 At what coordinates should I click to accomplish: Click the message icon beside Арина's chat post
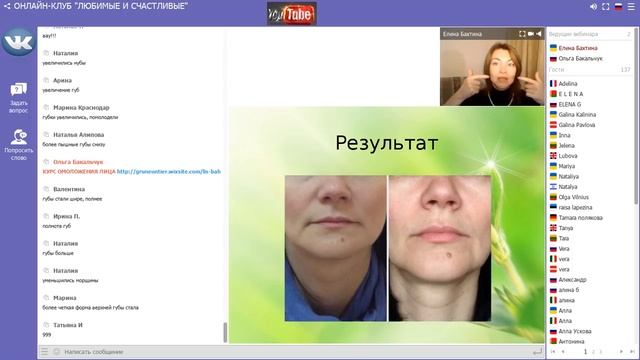coord(46,80)
